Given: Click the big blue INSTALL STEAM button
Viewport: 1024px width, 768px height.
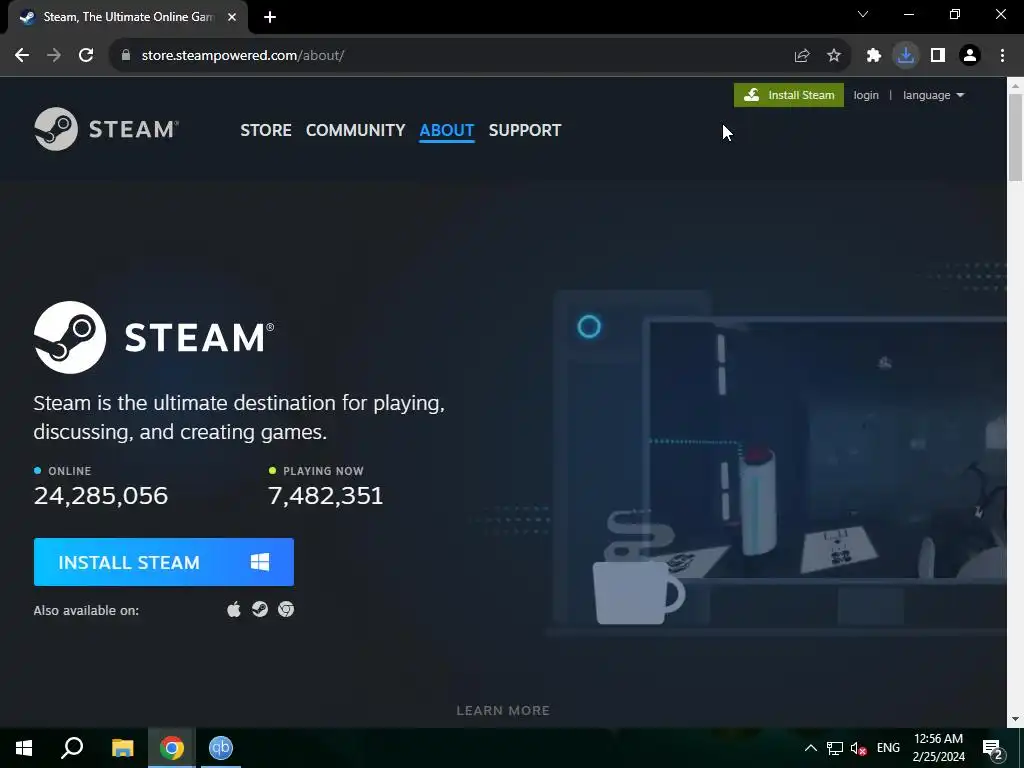Looking at the screenshot, I should coord(164,562).
